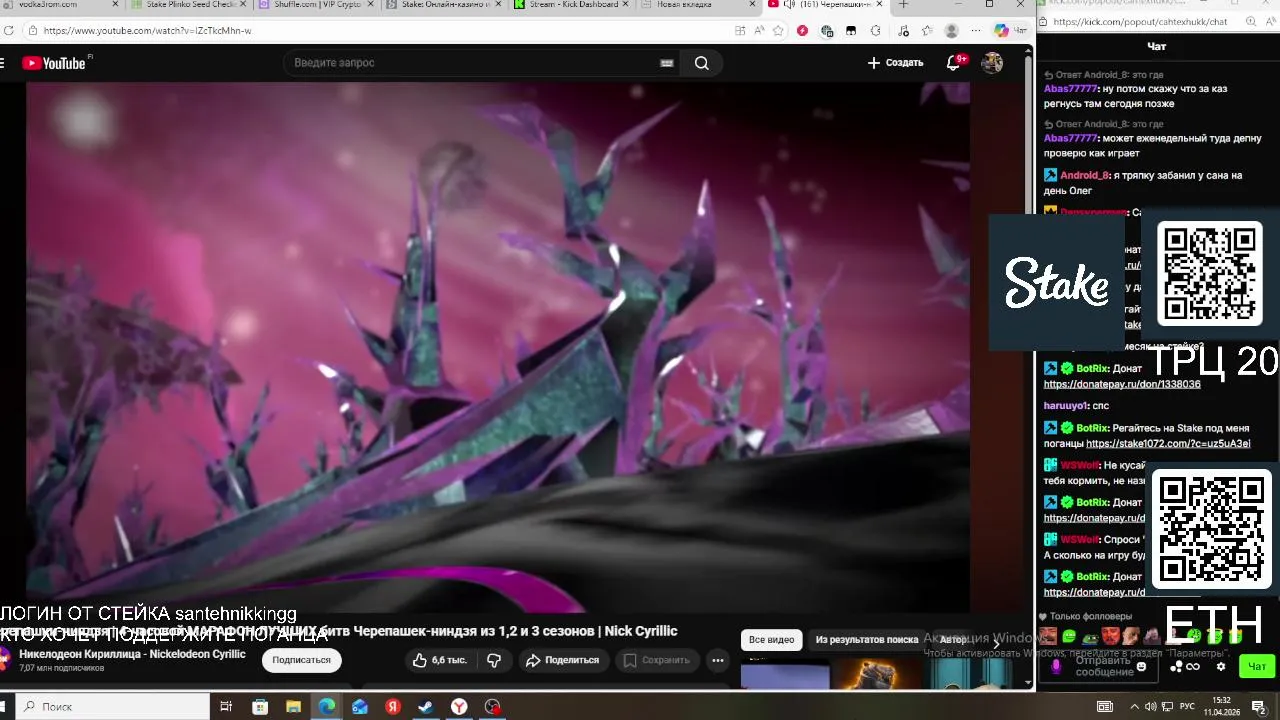Open the video more actions (three dots) menu
The height and width of the screenshot is (720, 1280).
(717, 660)
